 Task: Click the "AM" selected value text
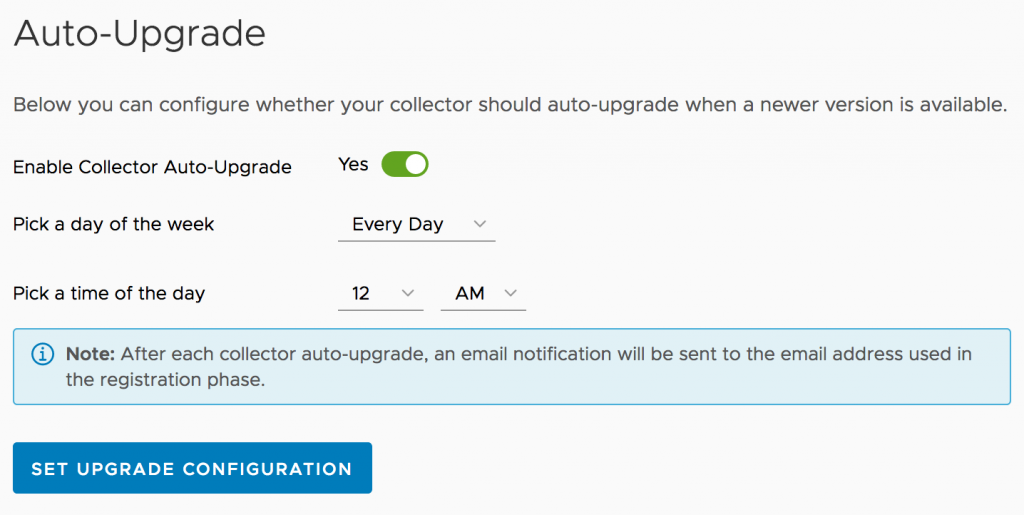[470, 294]
